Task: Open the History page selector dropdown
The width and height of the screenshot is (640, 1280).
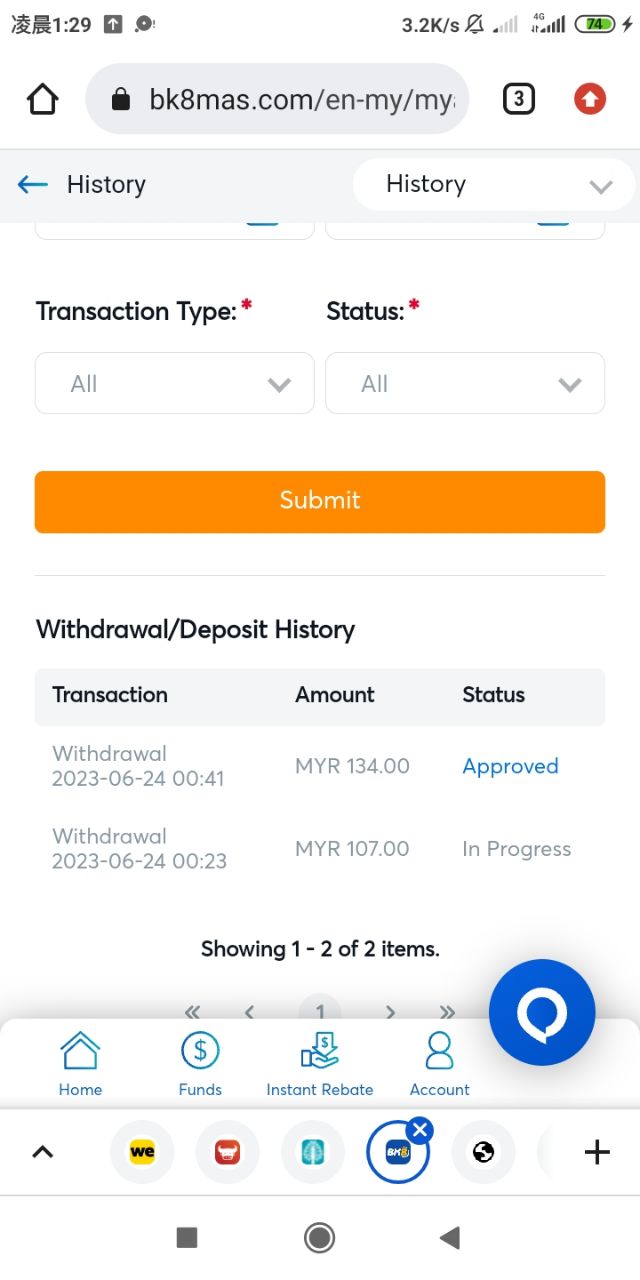Action: click(494, 185)
